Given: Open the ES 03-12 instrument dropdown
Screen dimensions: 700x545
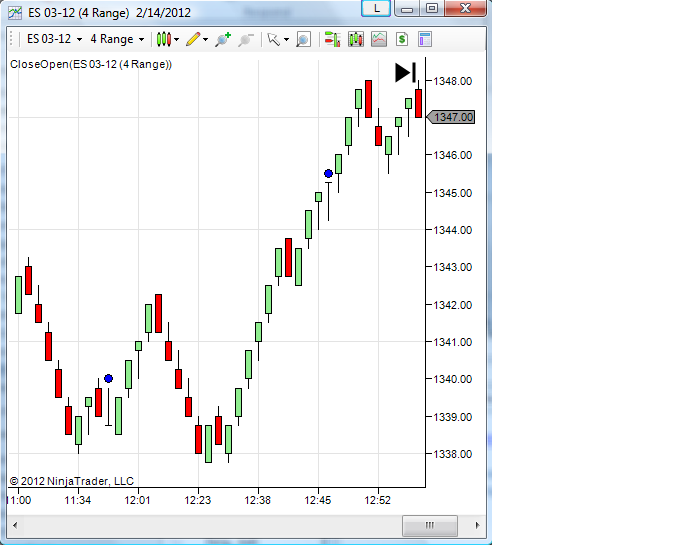Looking at the screenshot, I should (x=54, y=39).
